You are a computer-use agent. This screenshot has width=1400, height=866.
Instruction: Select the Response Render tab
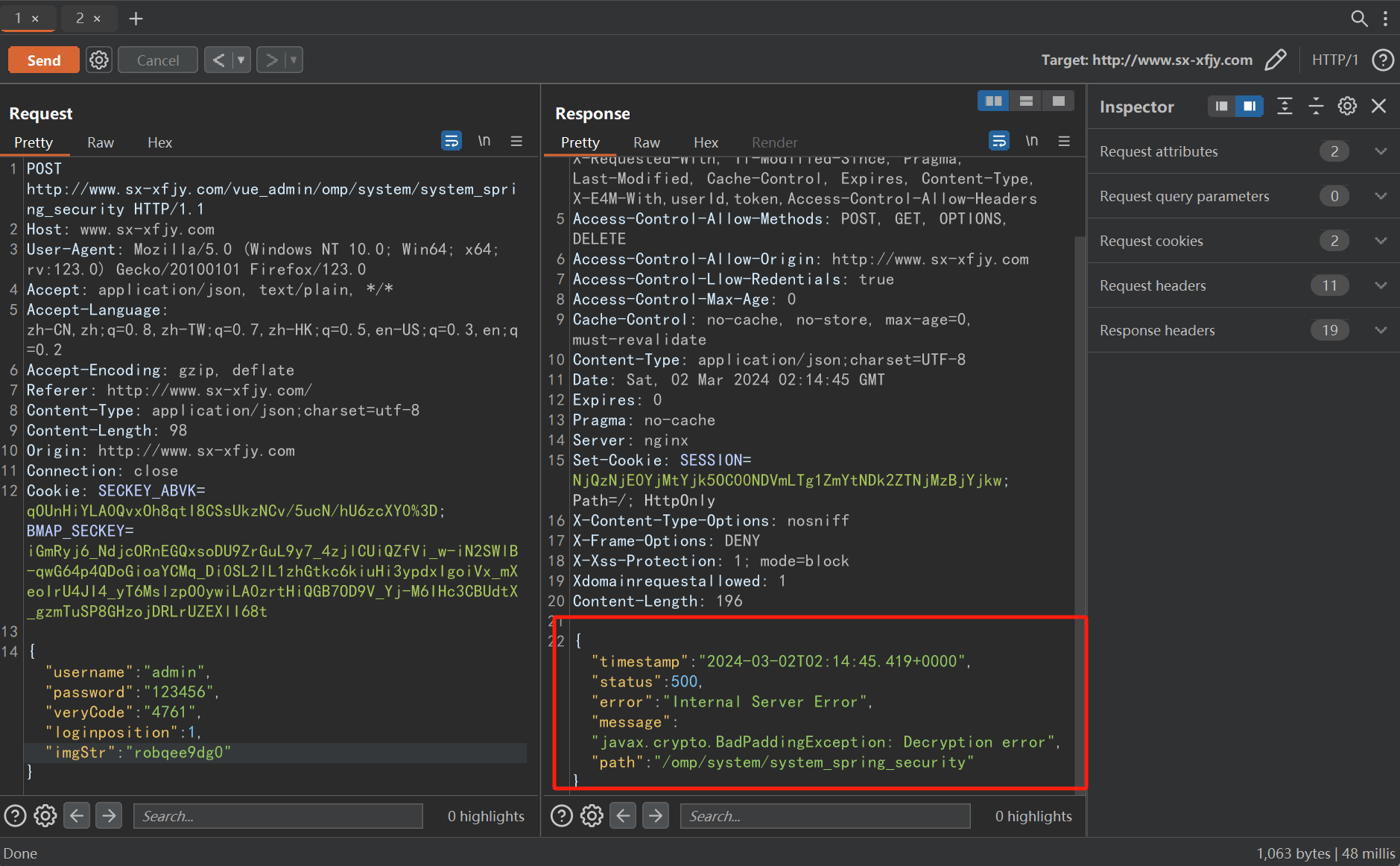pyautogui.click(x=774, y=142)
